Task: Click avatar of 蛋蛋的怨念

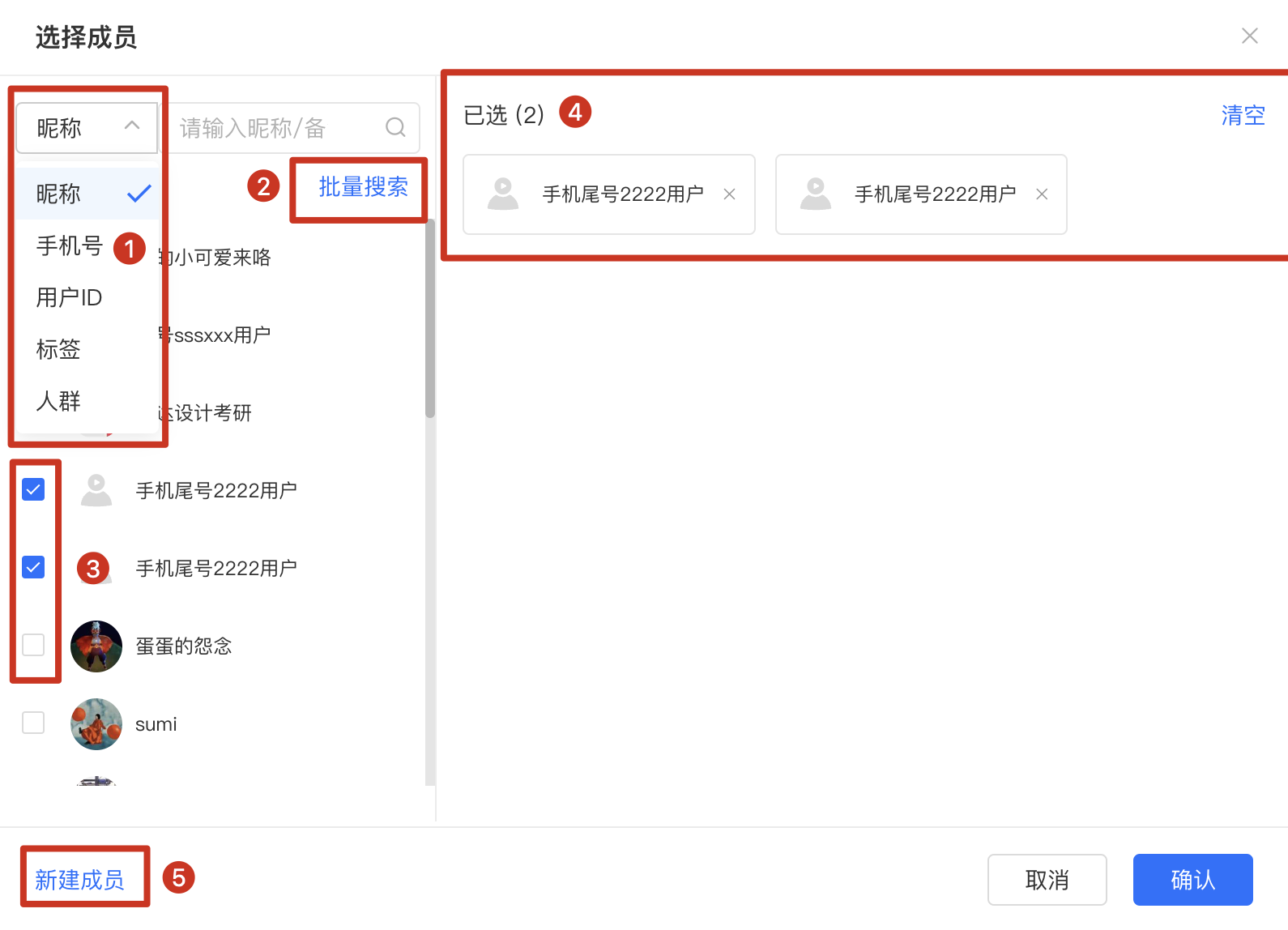Action: pyautogui.click(x=96, y=646)
